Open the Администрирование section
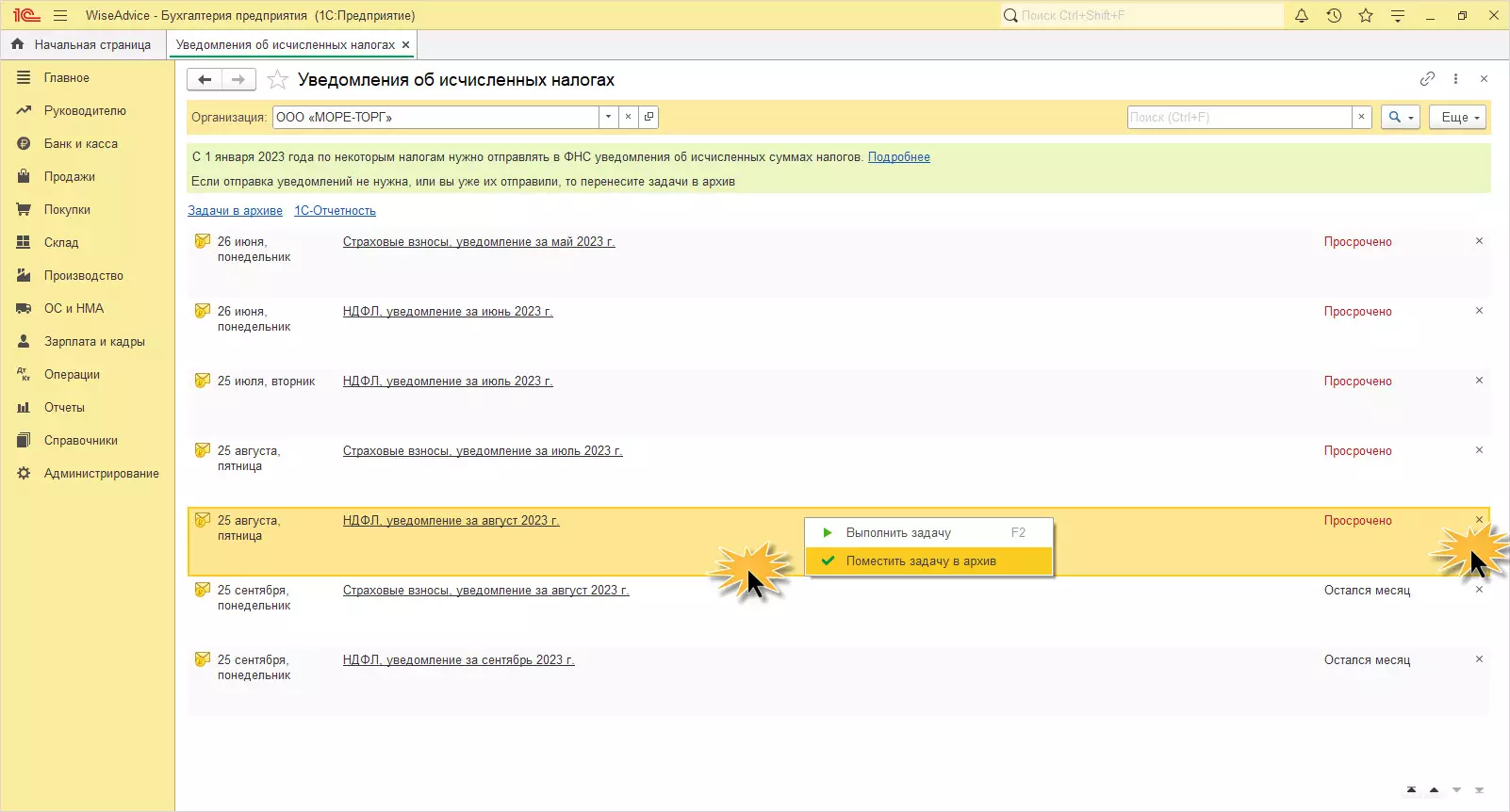The width and height of the screenshot is (1510, 812). [x=102, y=474]
